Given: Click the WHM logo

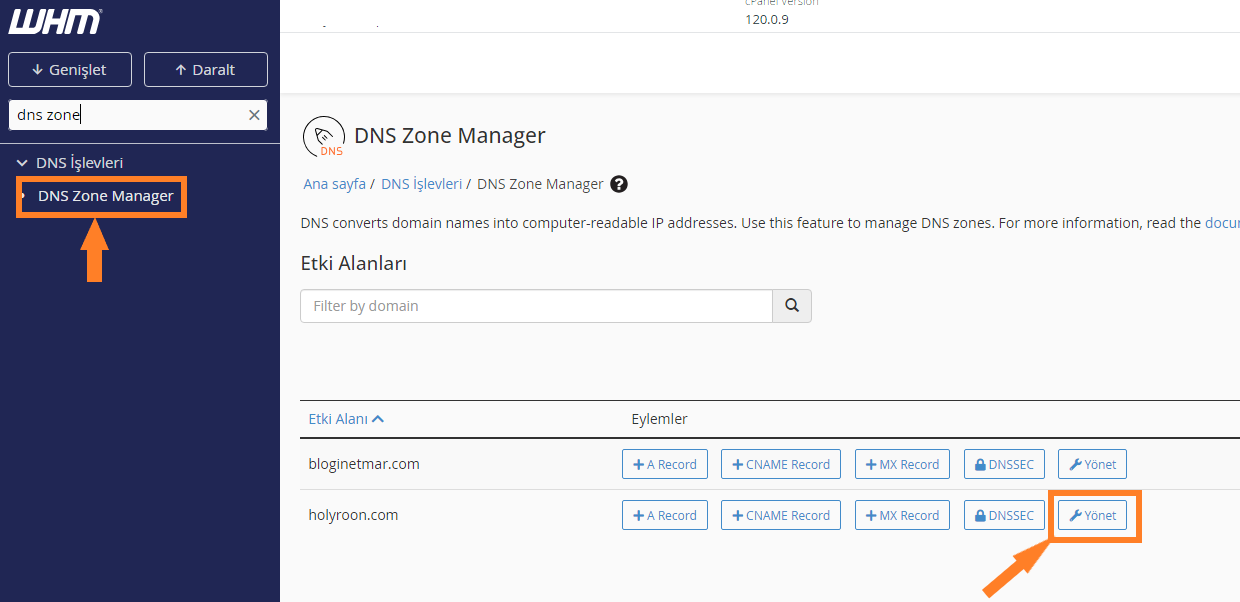Looking at the screenshot, I should pos(55,21).
